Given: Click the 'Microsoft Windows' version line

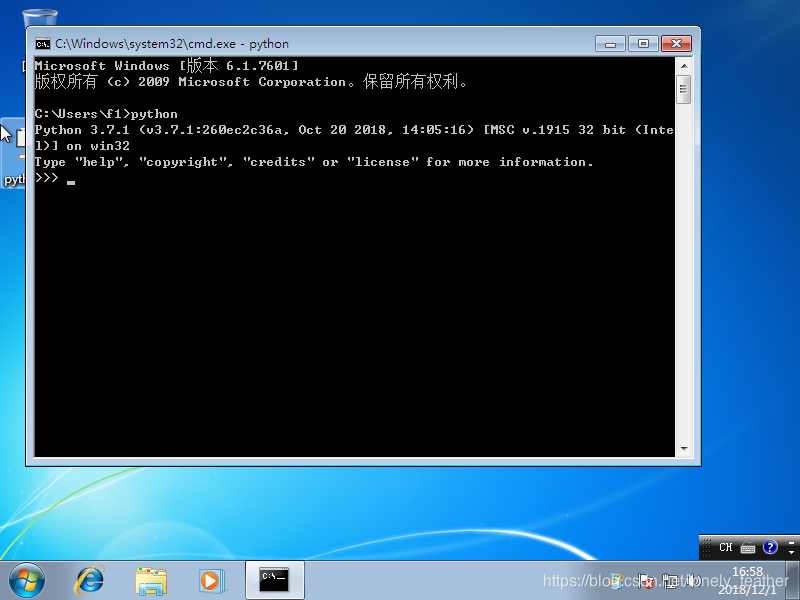Looking at the screenshot, I should (x=166, y=65).
